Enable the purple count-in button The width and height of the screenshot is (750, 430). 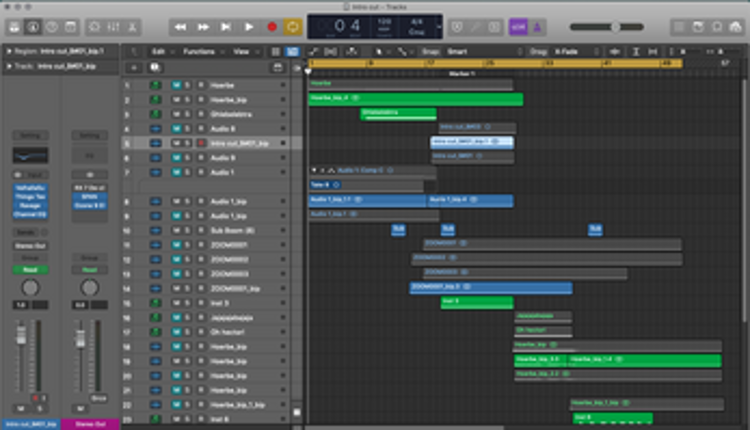[518, 27]
